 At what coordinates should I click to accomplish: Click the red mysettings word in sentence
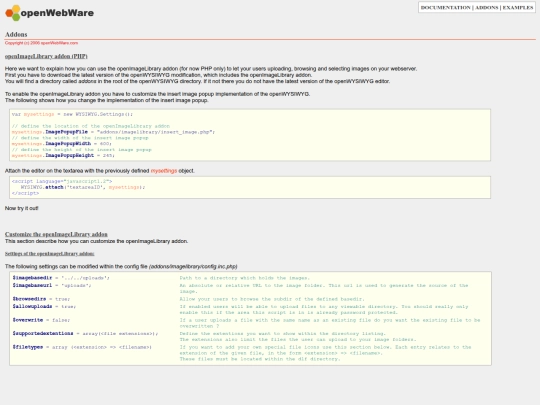164,171
